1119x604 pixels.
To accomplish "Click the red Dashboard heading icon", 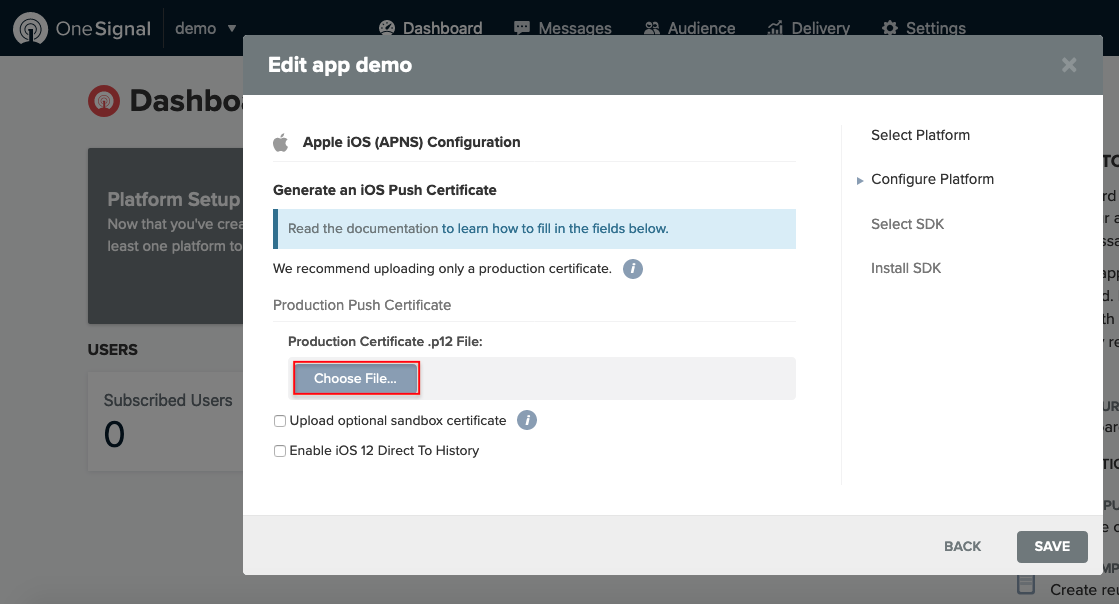I will point(104,101).
